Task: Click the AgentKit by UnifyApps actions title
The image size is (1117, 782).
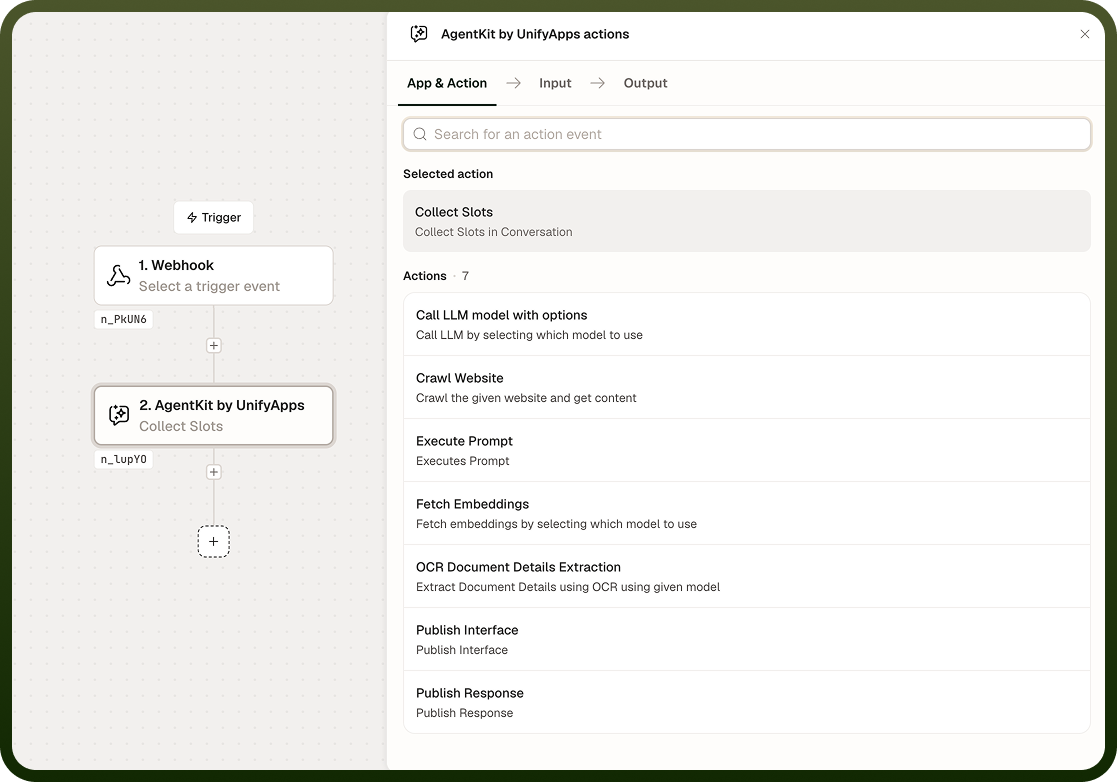Action: click(x=535, y=34)
